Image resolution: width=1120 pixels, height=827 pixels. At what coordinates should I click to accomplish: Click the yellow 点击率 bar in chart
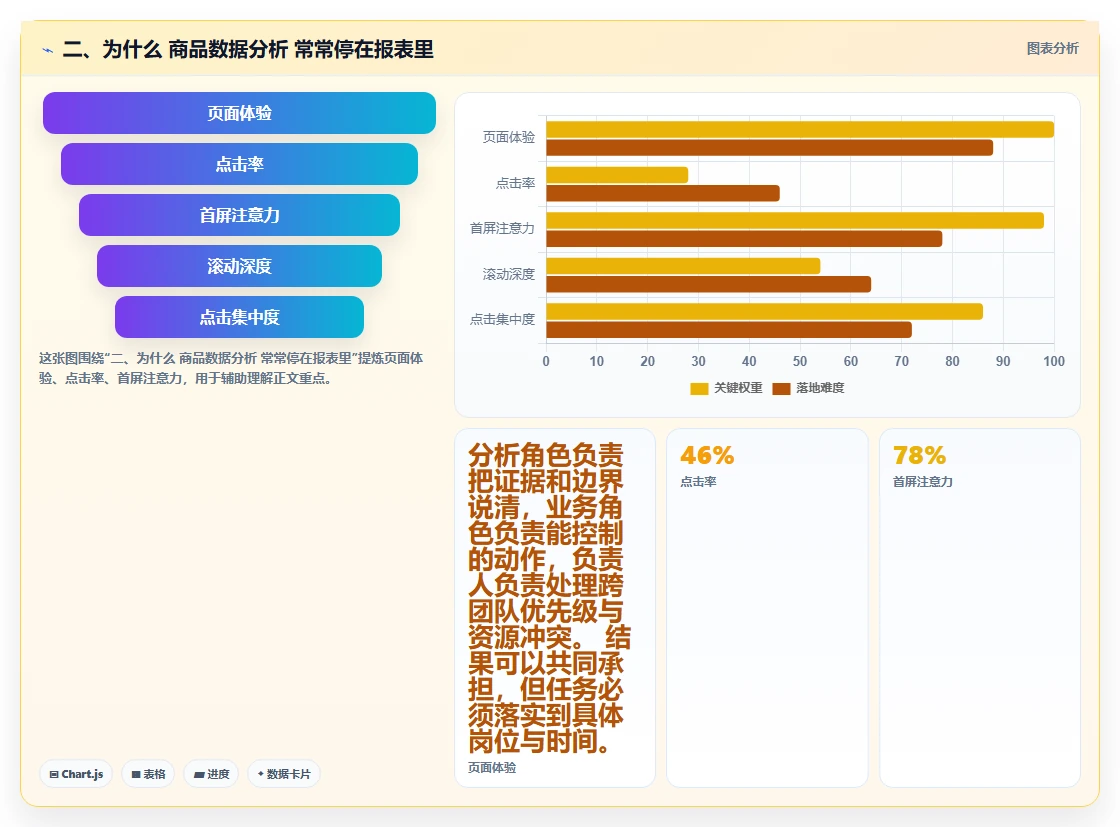[617, 175]
